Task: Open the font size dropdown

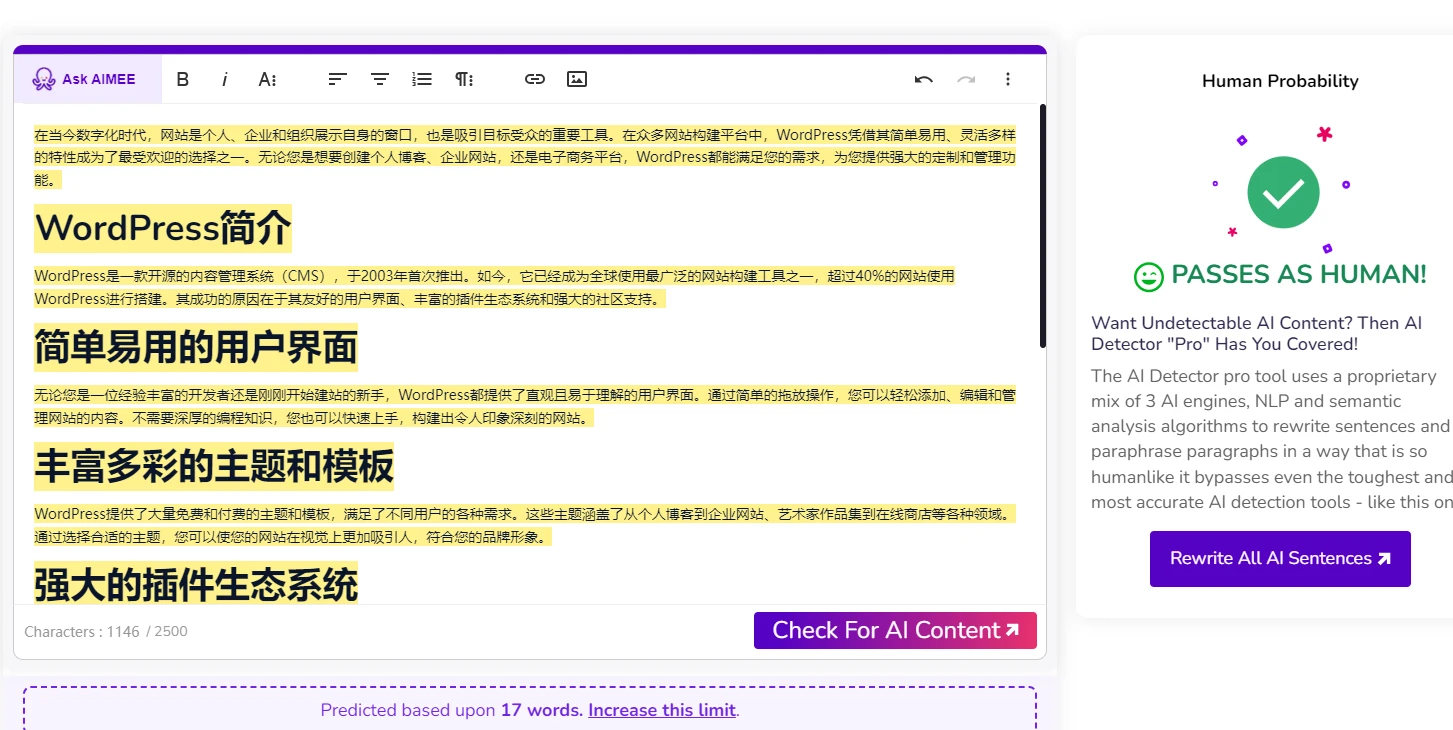Action: (267, 79)
